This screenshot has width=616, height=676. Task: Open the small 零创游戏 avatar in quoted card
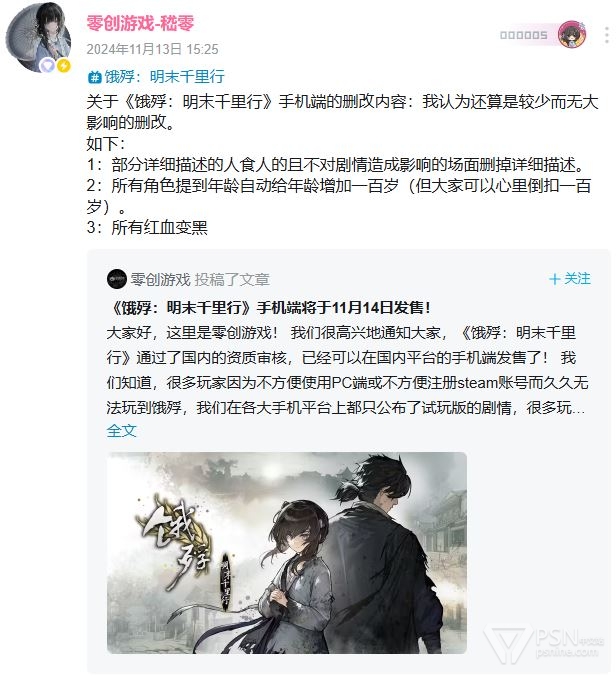point(116,279)
